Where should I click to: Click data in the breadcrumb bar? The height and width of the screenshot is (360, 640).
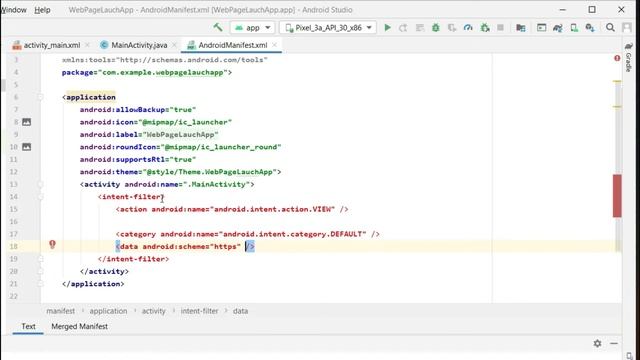tap(240, 311)
